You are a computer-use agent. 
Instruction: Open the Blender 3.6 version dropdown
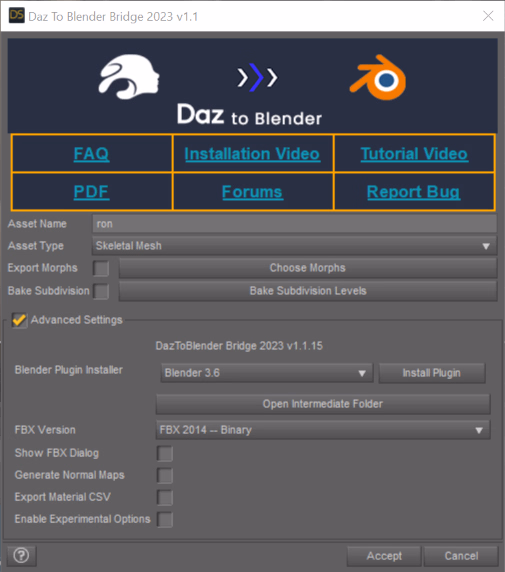click(x=267, y=373)
